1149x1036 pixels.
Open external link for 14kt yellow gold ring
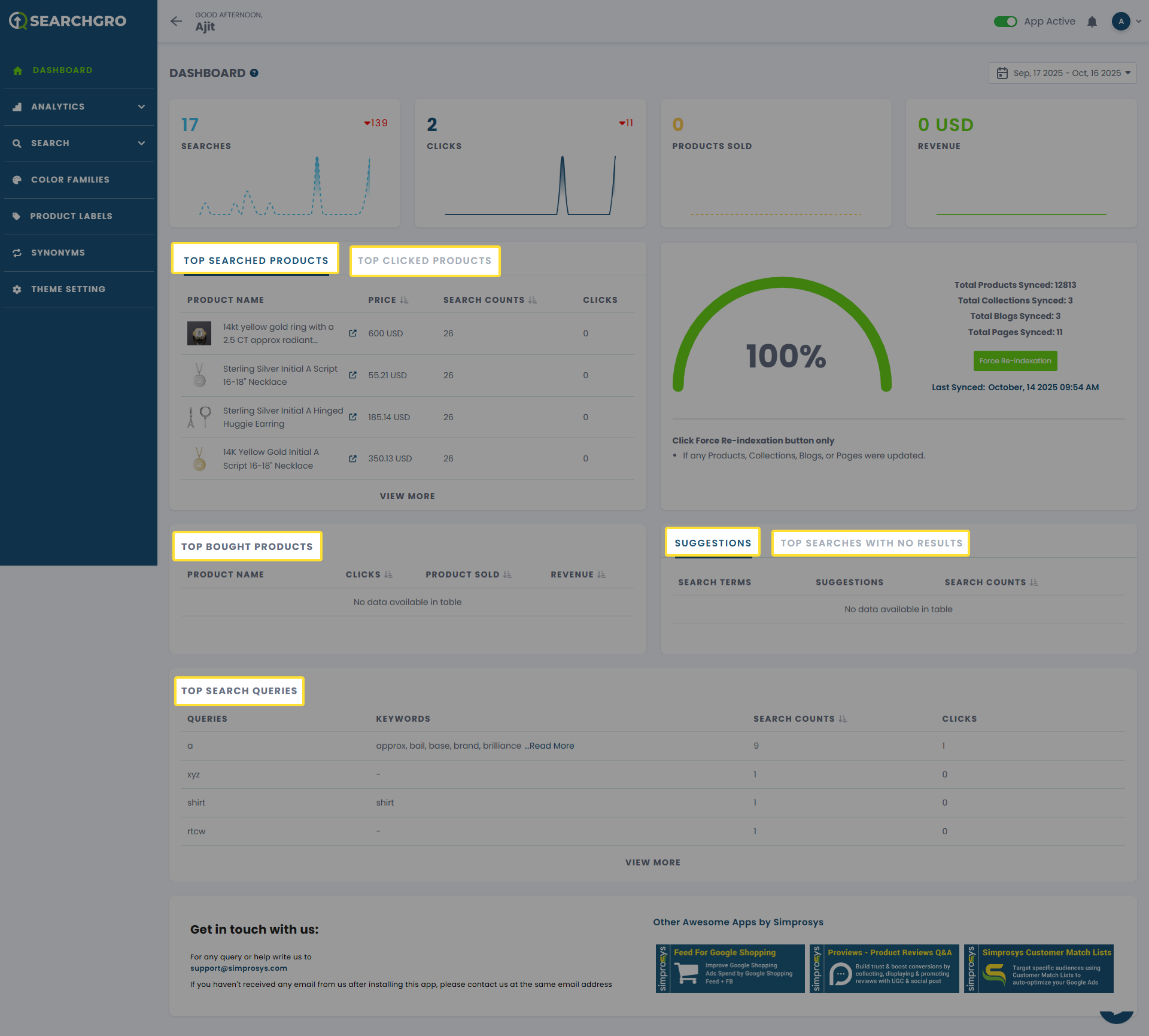[x=352, y=333]
